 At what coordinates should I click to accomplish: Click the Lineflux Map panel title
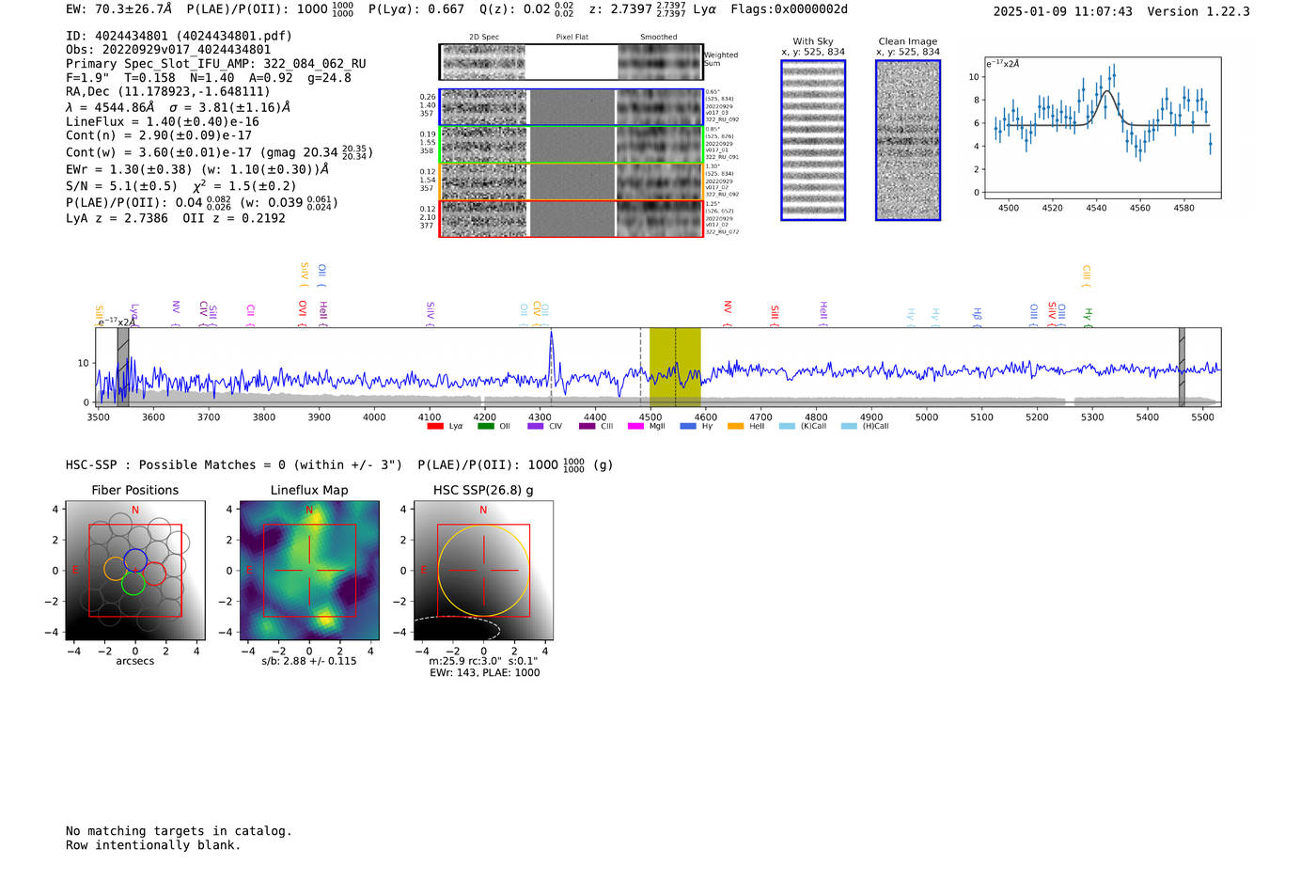point(309,490)
